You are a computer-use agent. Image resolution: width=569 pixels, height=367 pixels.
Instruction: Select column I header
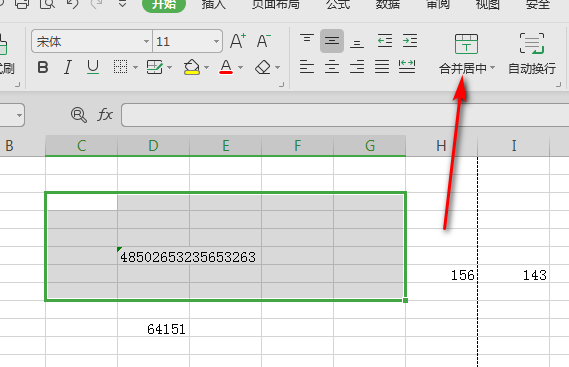click(x=513, y=146)
